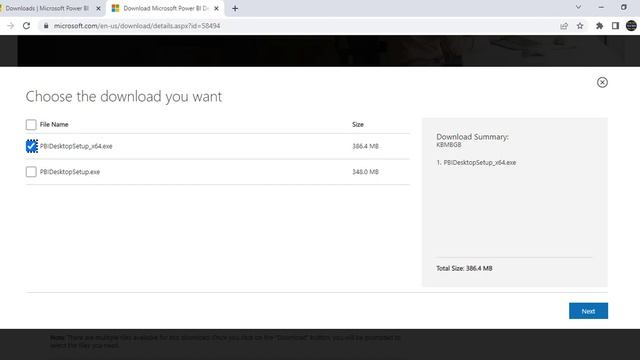Image resolution: width=640 pixels, height=360 pixels.
Task: Click the Download Summary heading
Action: (472, 137)
